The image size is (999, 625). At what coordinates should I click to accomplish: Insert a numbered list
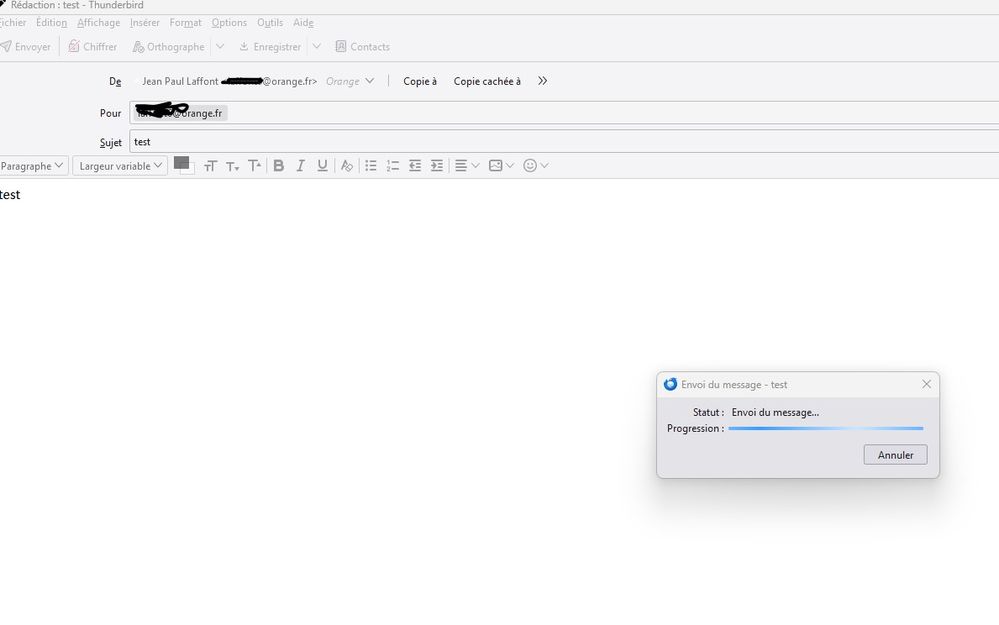coord(392,165)
